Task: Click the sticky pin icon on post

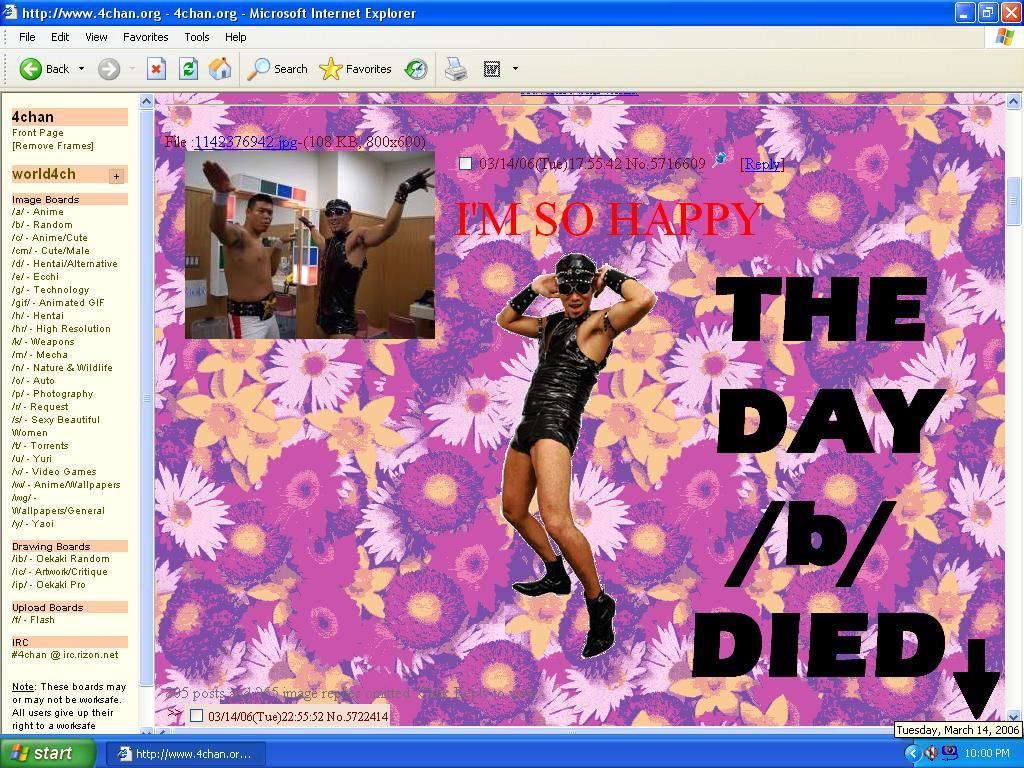Action: 720,159
